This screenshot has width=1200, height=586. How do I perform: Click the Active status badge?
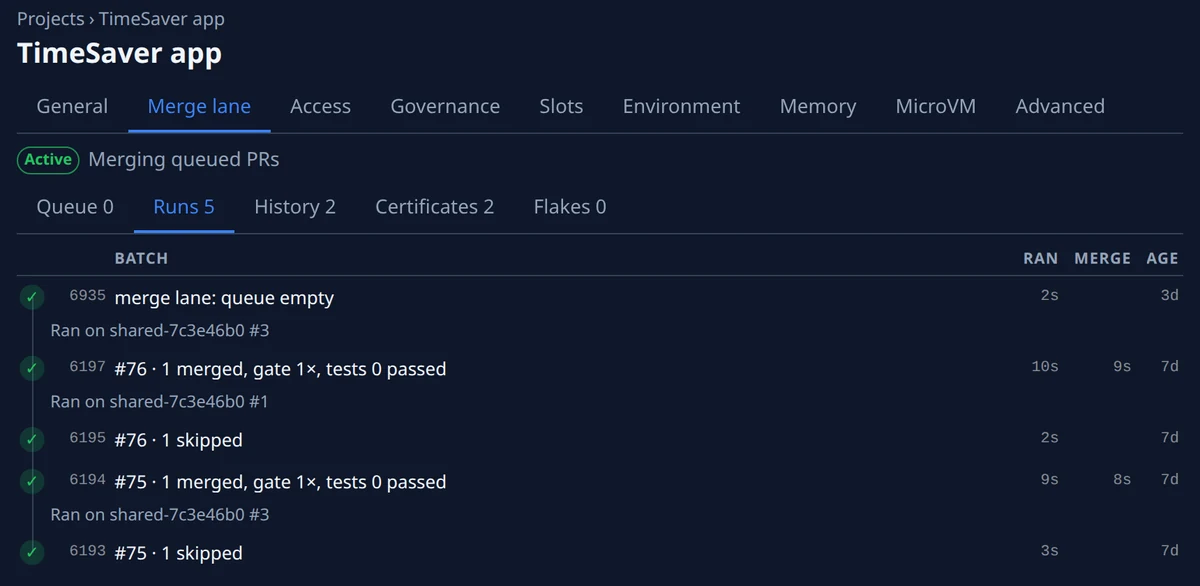[x=48, y=159]
